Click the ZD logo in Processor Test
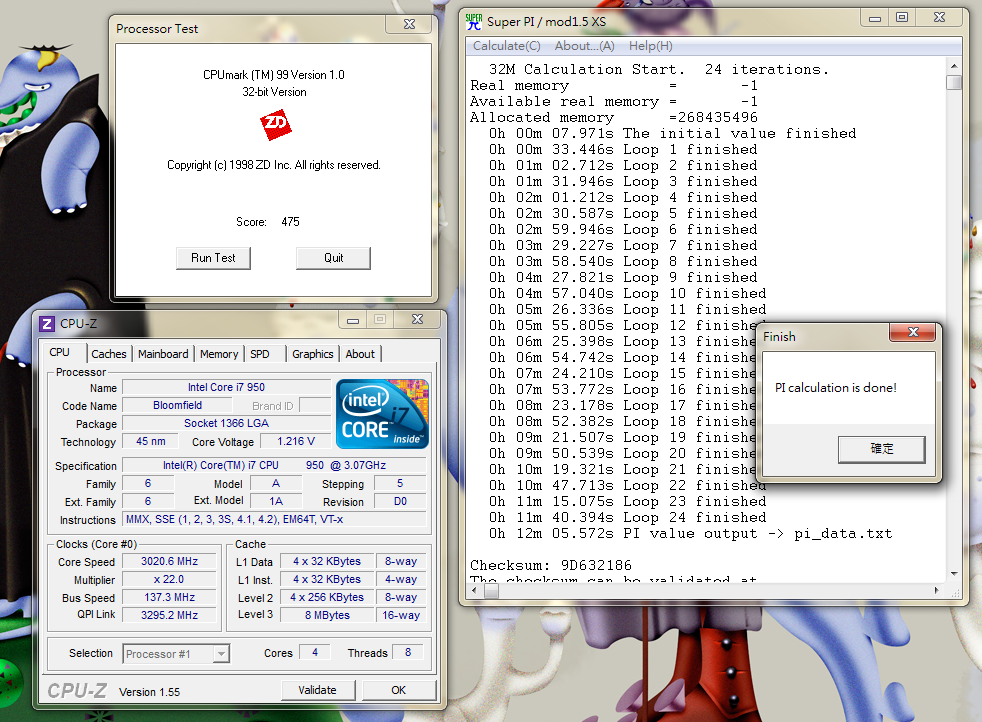The height and width of the screenshot is (722, 982). tap(276, 125)
